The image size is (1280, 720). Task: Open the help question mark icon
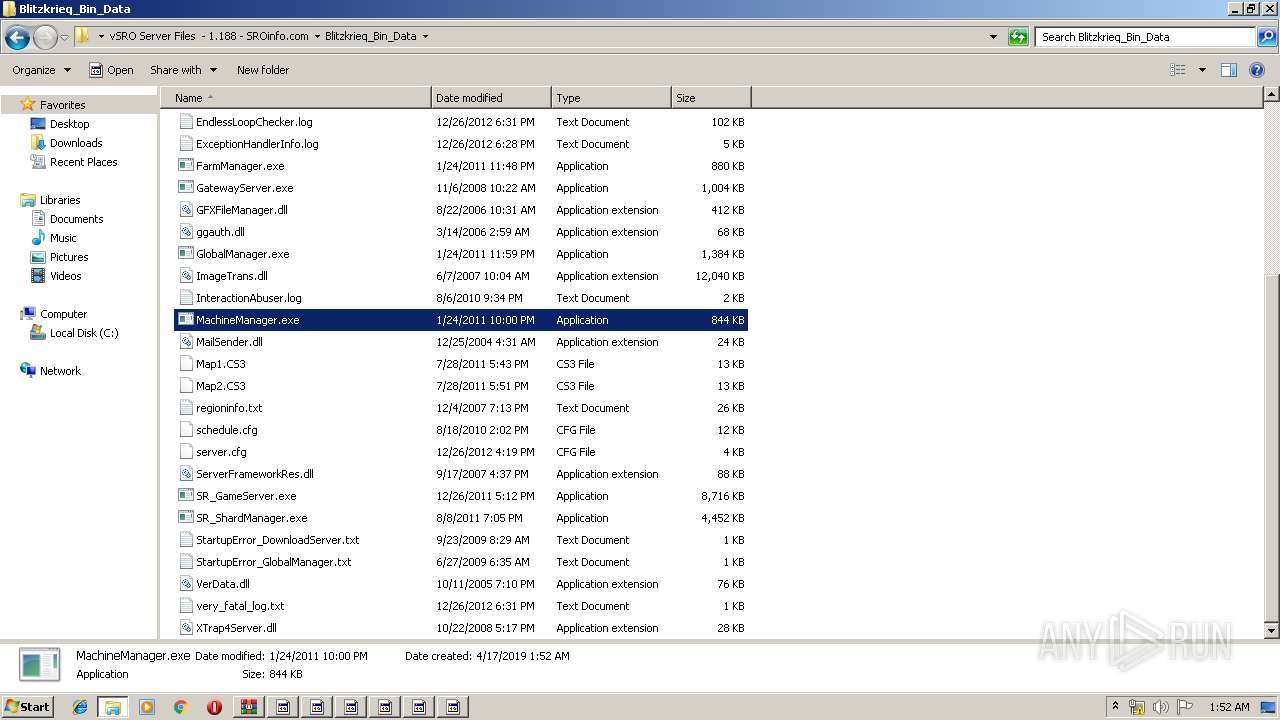1257,70
